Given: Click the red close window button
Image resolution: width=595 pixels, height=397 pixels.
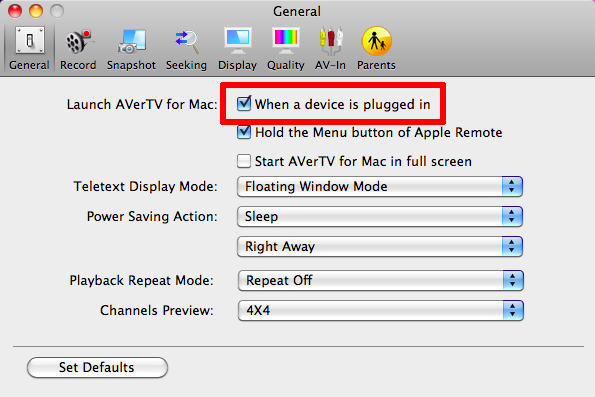Looking at the screenshot, I should (15, 11).
